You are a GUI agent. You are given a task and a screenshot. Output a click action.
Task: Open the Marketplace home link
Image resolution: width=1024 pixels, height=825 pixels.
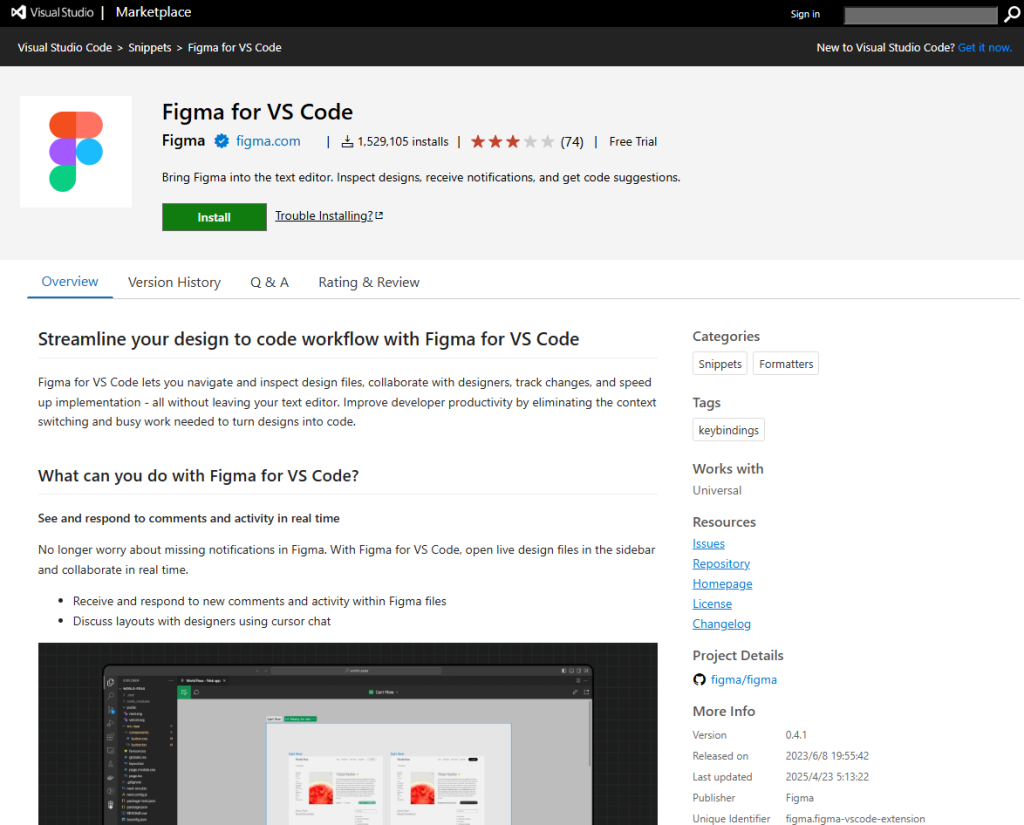coord(153,12)
